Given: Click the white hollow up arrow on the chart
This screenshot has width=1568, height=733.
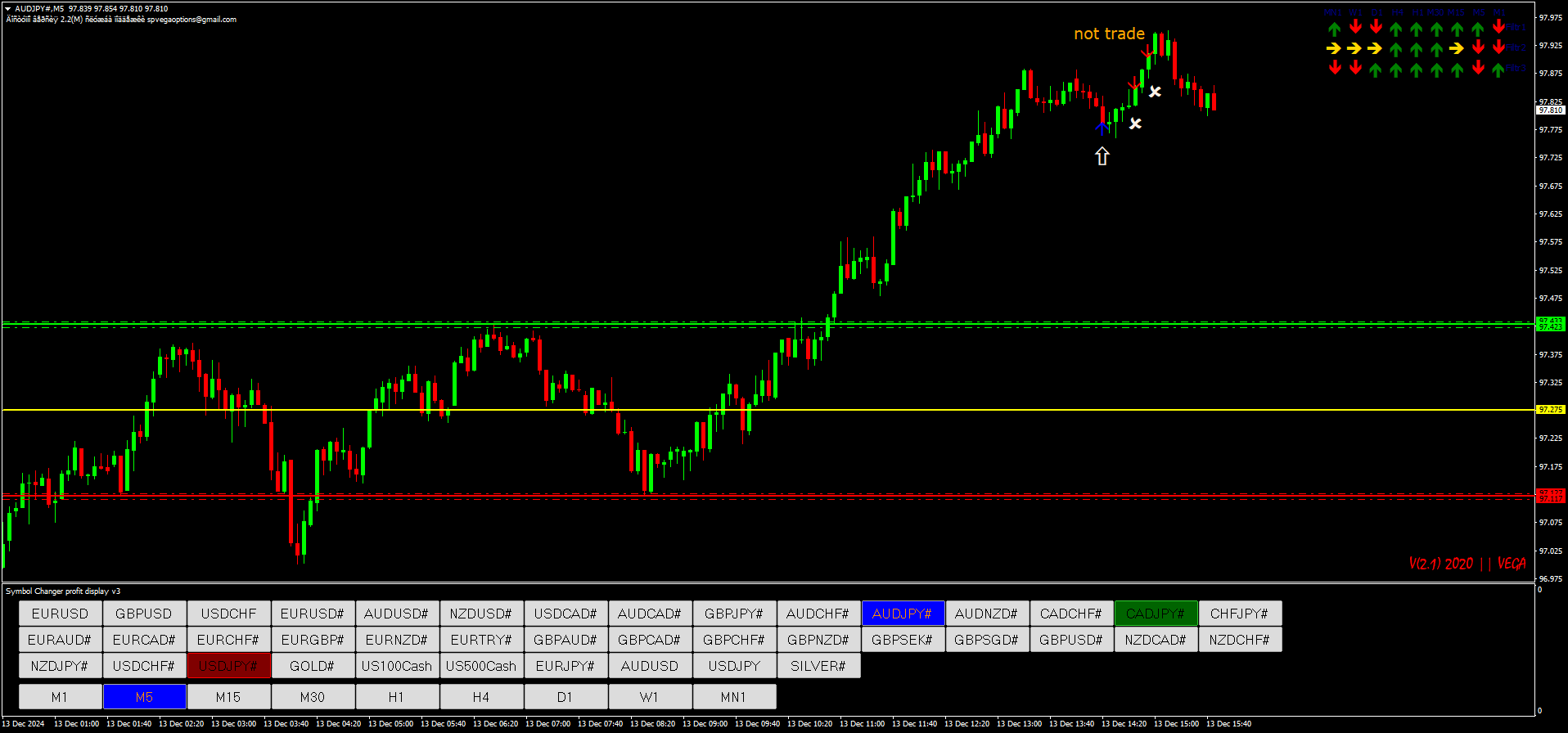Looking at the screenshot, I should click(x=1102, y=156).
